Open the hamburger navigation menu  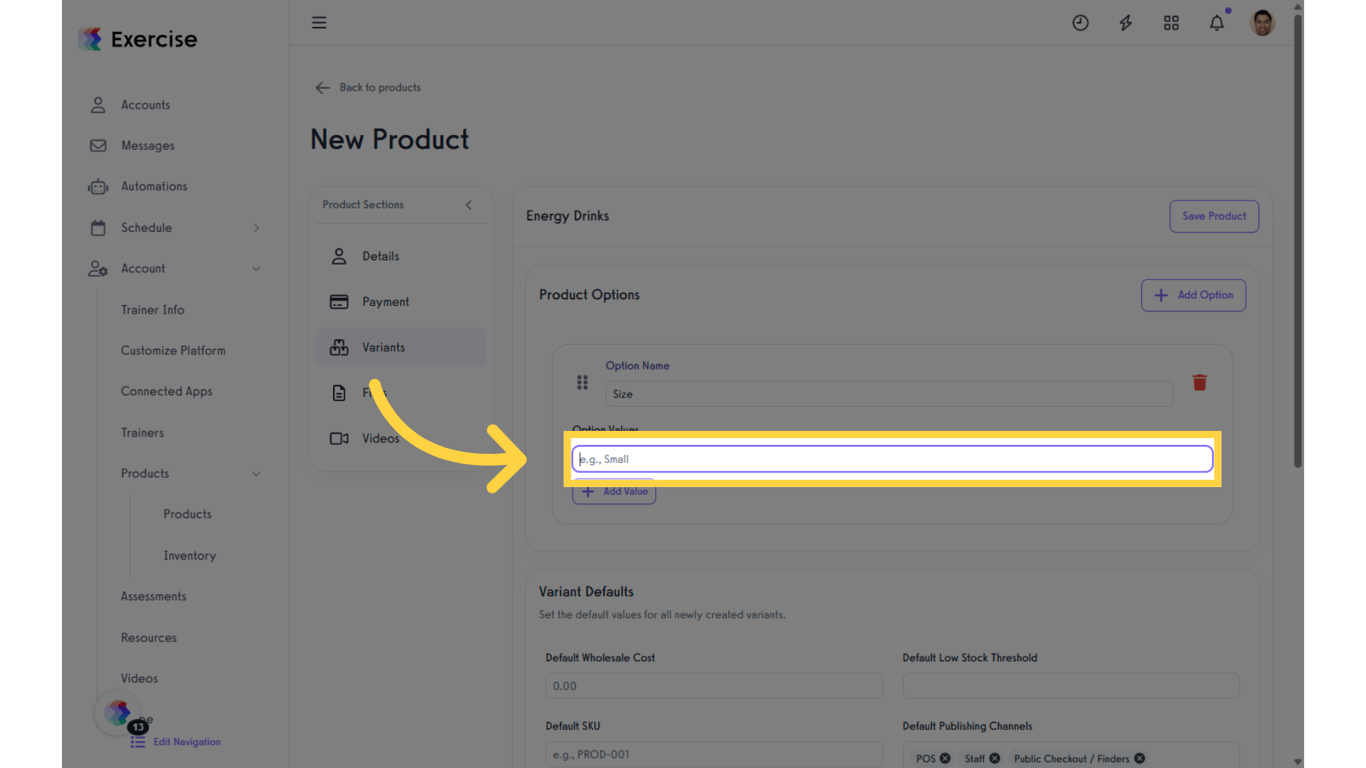click(x=319, y=22)
